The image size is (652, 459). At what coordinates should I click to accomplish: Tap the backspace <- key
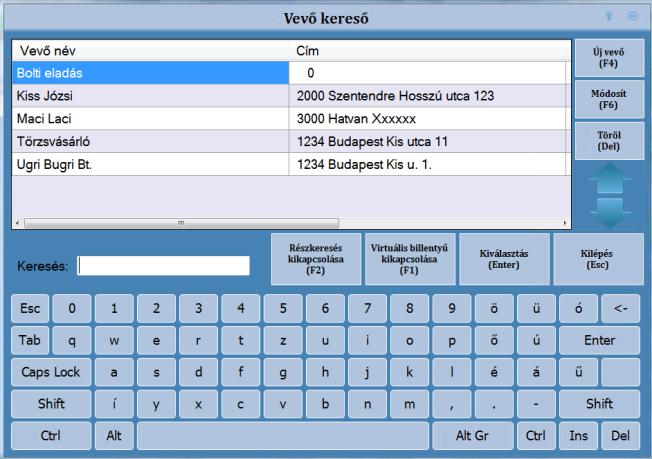point(620,308)
